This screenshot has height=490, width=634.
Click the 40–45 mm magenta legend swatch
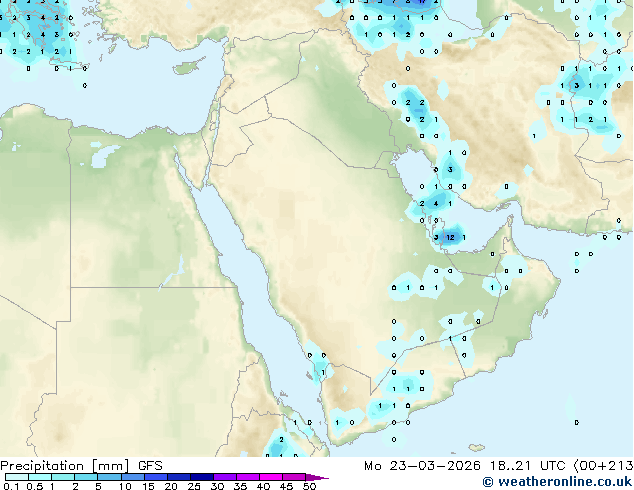(x=271, y=477)
